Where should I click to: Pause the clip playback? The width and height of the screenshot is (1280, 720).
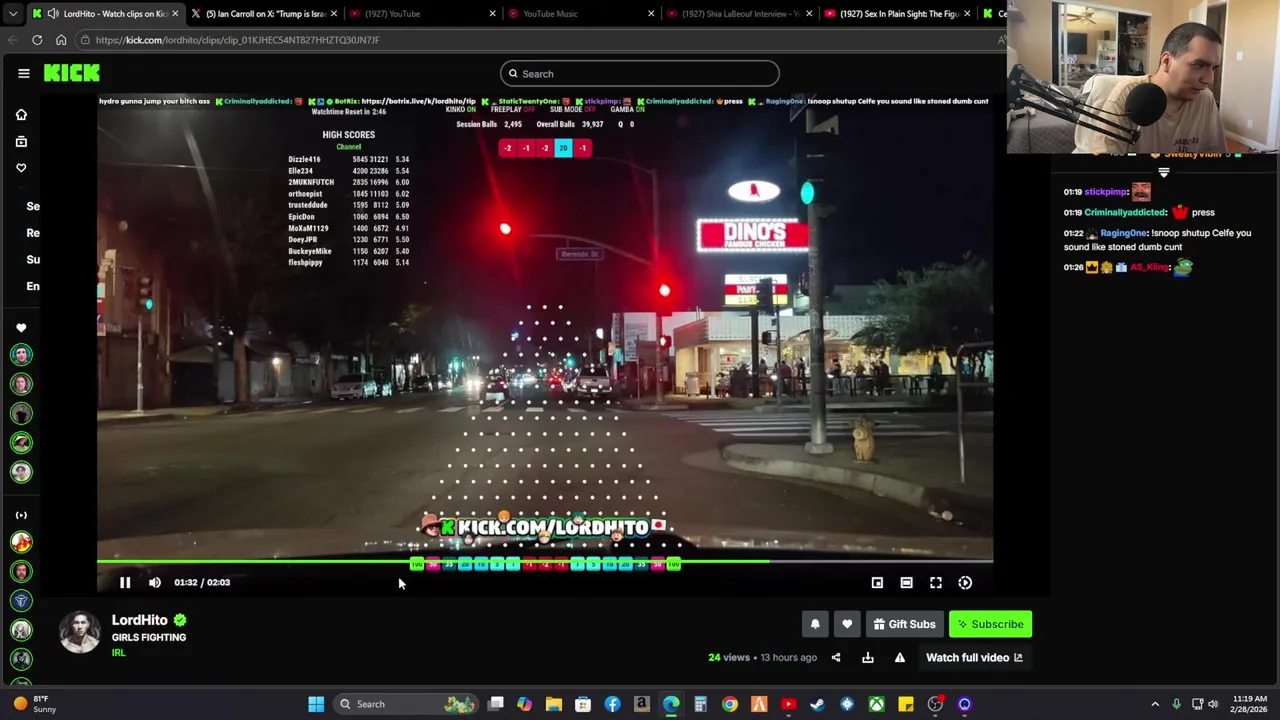coord(125,582)
